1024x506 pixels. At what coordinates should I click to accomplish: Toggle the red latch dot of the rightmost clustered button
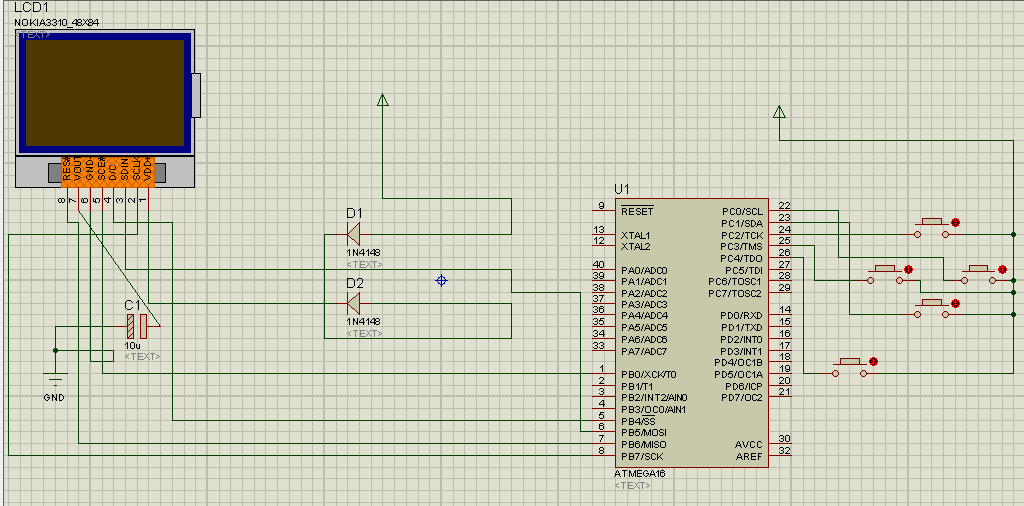click(x=1002, y=269)
